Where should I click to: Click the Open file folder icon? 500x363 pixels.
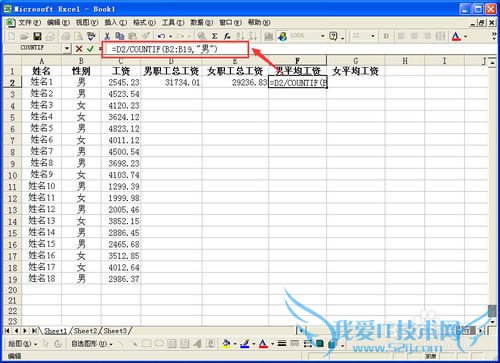(x=24, y=36)
